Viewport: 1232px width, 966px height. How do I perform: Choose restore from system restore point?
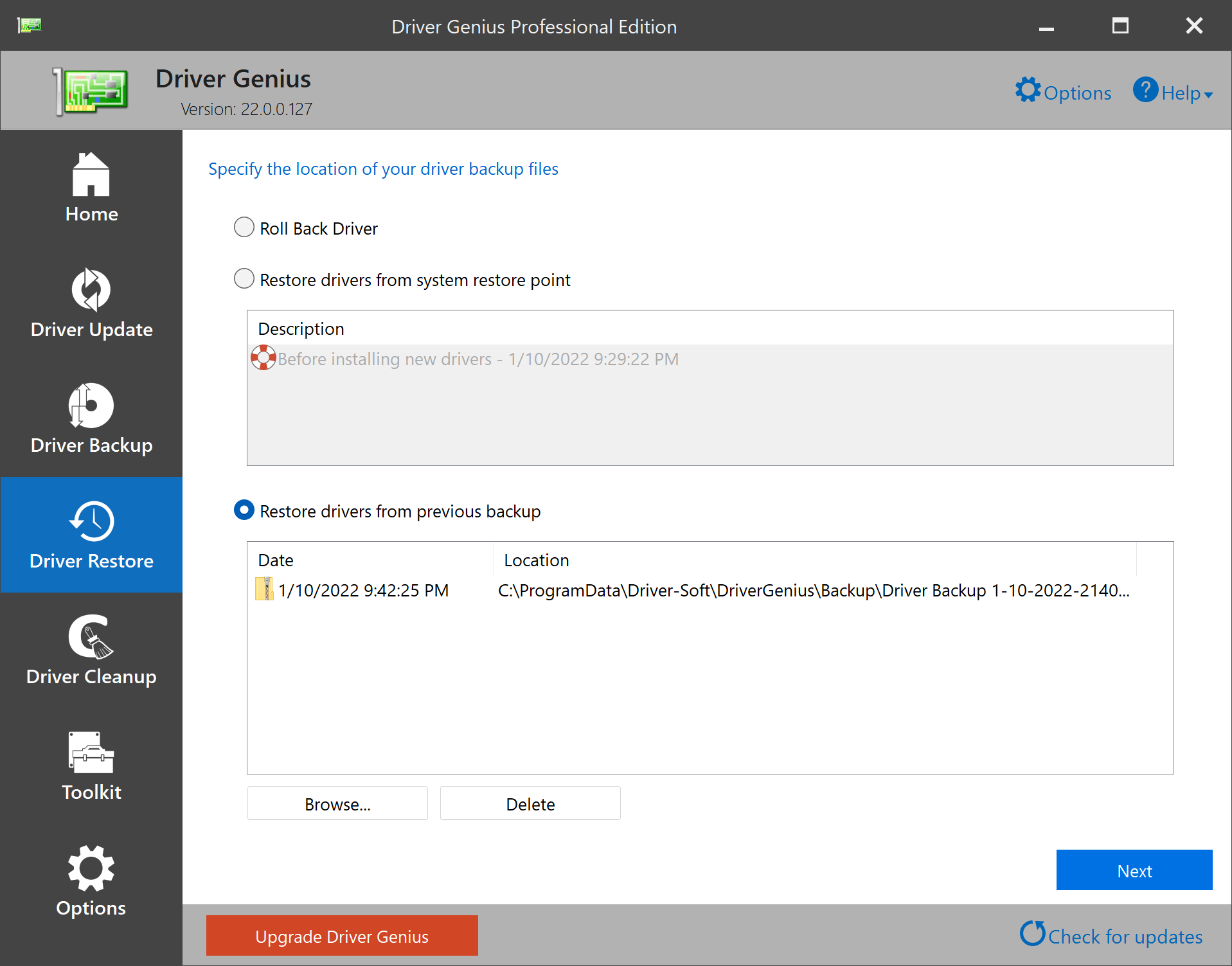[x=244, y=279]
